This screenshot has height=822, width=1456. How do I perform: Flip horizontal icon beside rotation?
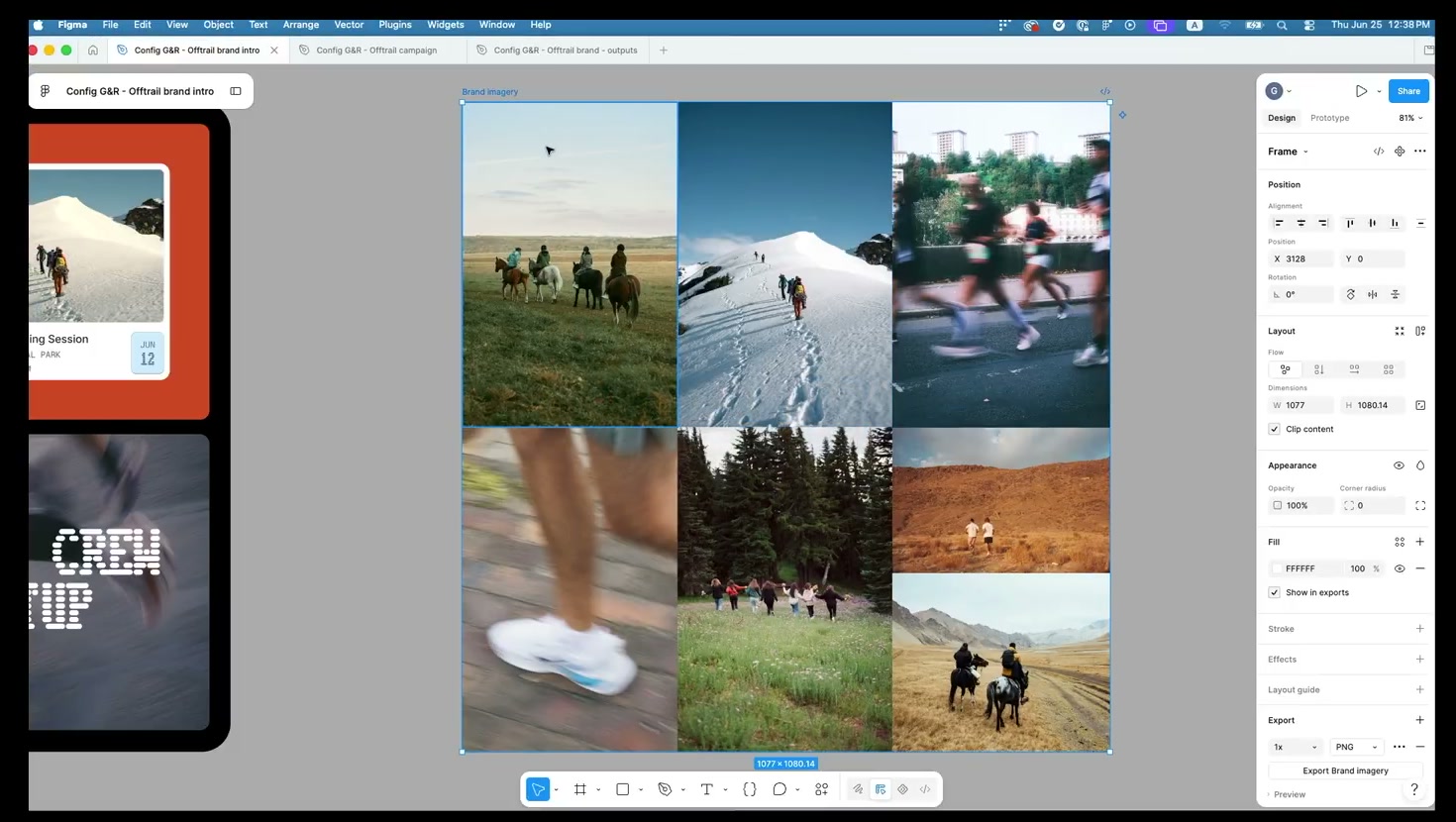point(1373,294)
